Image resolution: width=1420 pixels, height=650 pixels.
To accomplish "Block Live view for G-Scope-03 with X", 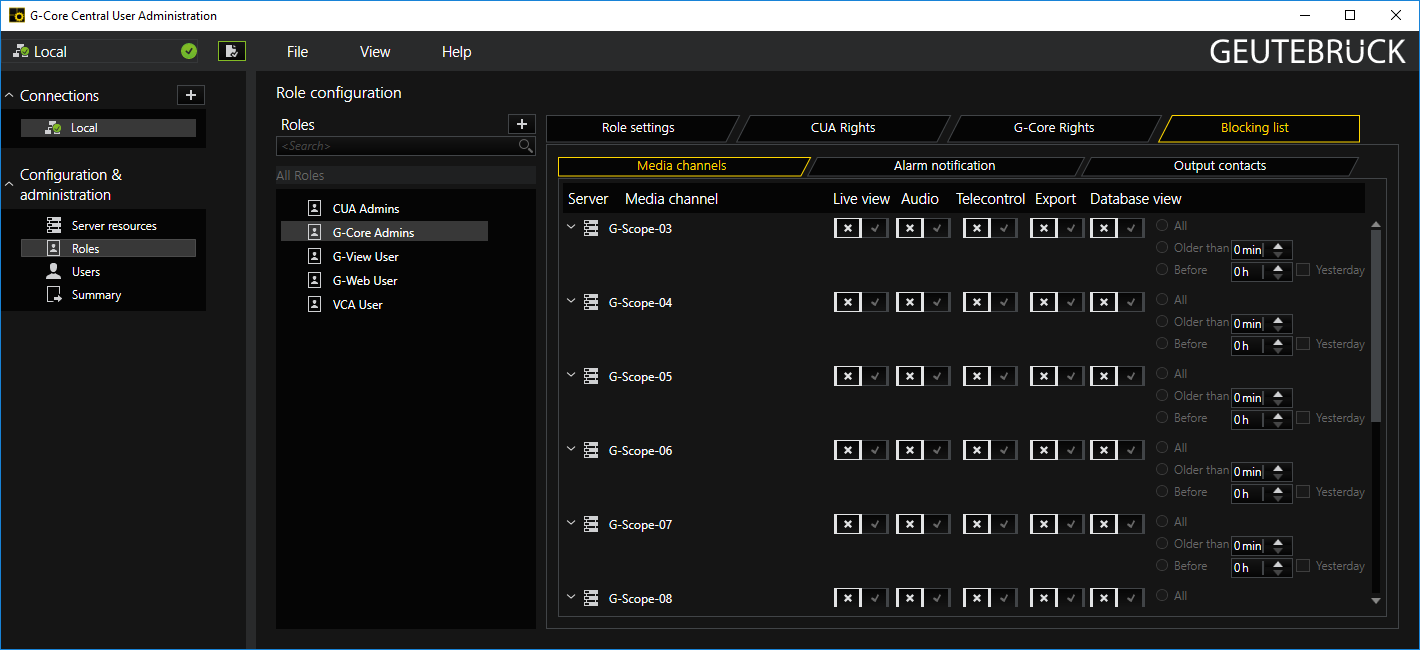I will click(847, 228).
